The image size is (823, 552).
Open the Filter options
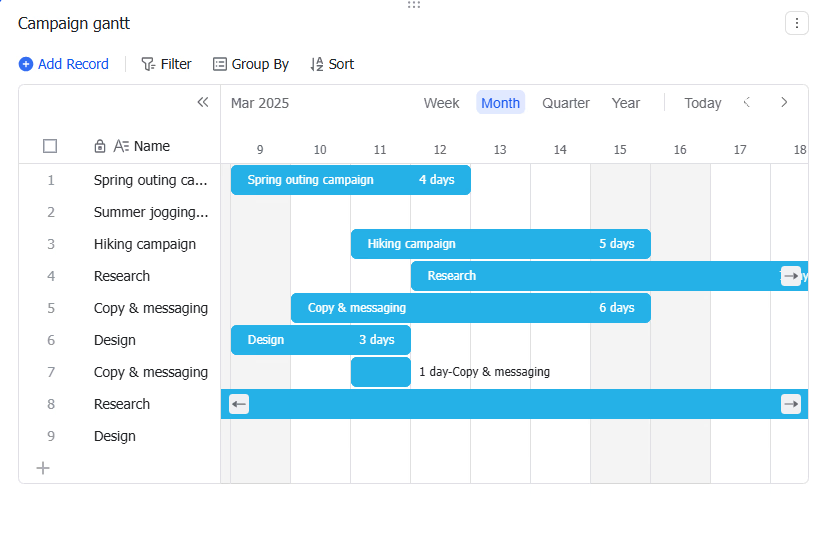[x=166, y=64]
